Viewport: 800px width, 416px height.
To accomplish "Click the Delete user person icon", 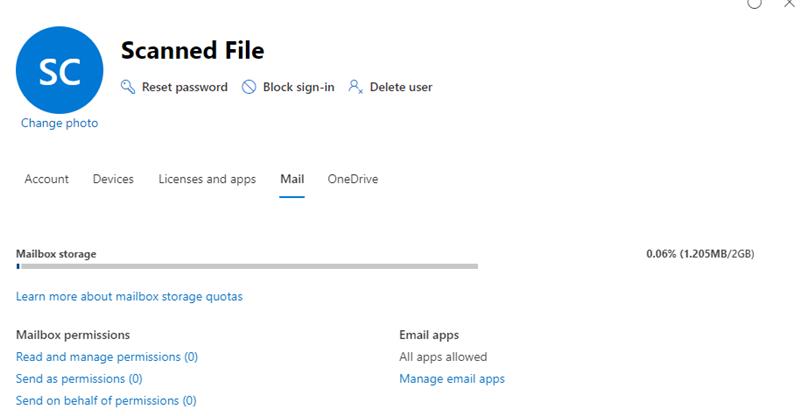I will [355, 87].
